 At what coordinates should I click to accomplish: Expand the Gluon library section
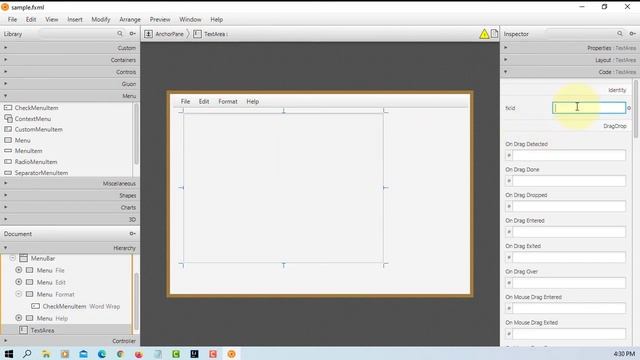click(x=70, y=84)
